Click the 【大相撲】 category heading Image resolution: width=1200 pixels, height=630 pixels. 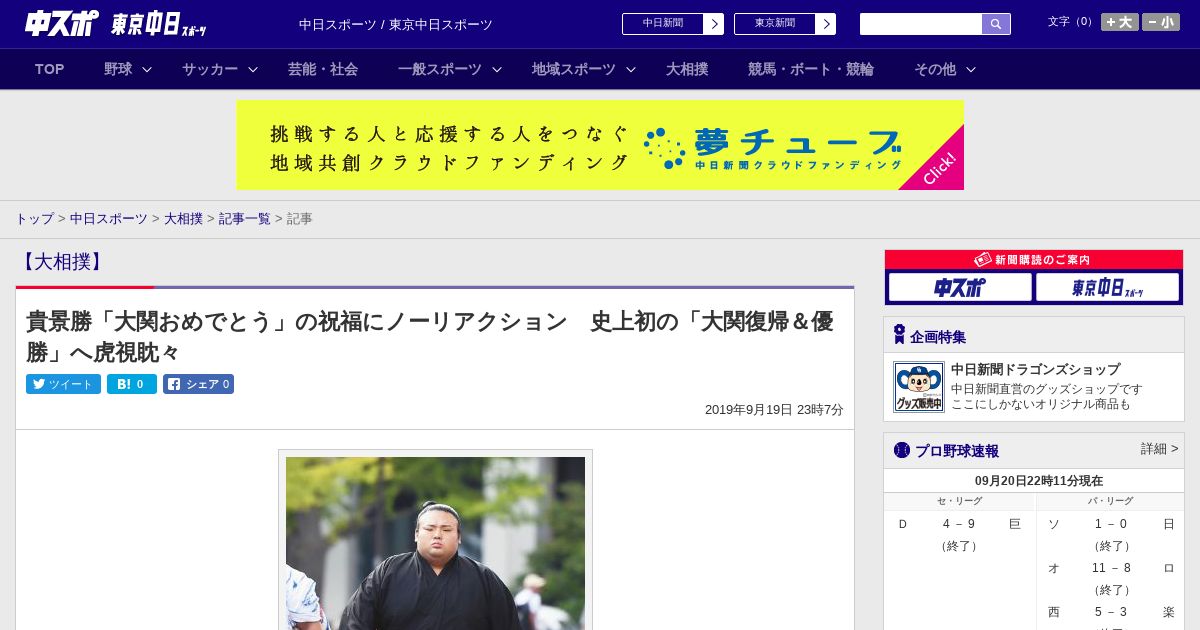tap(61, 262)
